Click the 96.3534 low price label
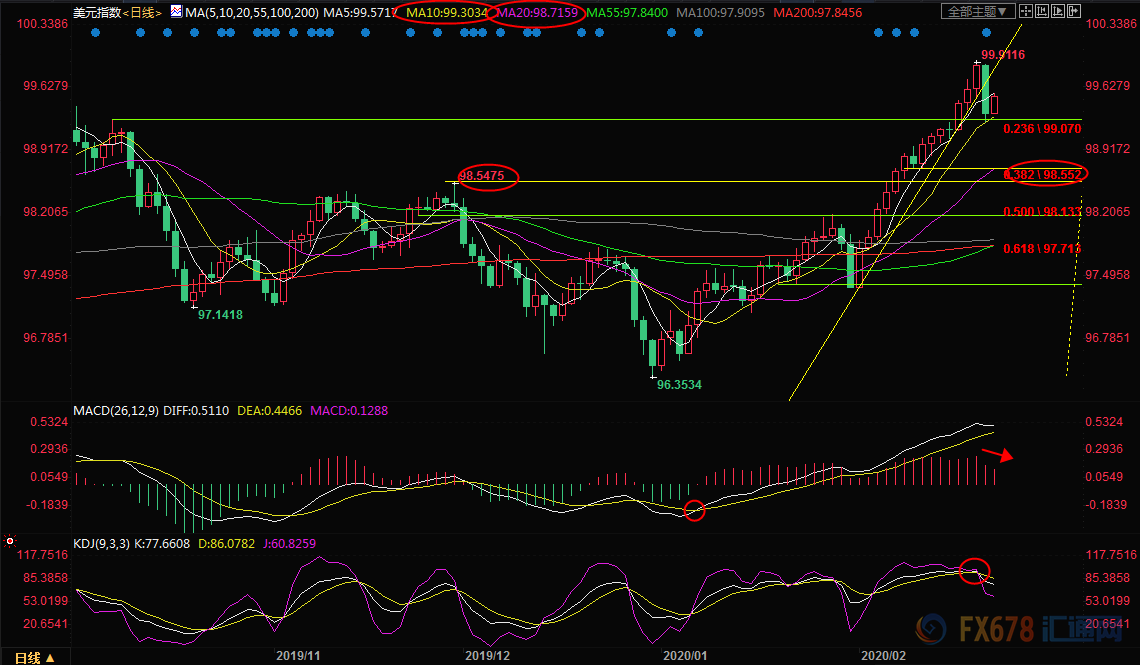 click(679, 384)
